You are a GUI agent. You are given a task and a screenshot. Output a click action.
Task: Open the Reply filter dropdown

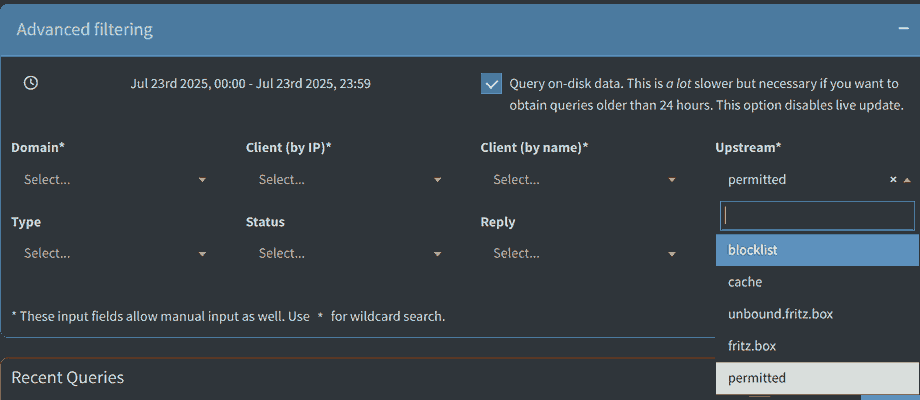pos(578,254)
